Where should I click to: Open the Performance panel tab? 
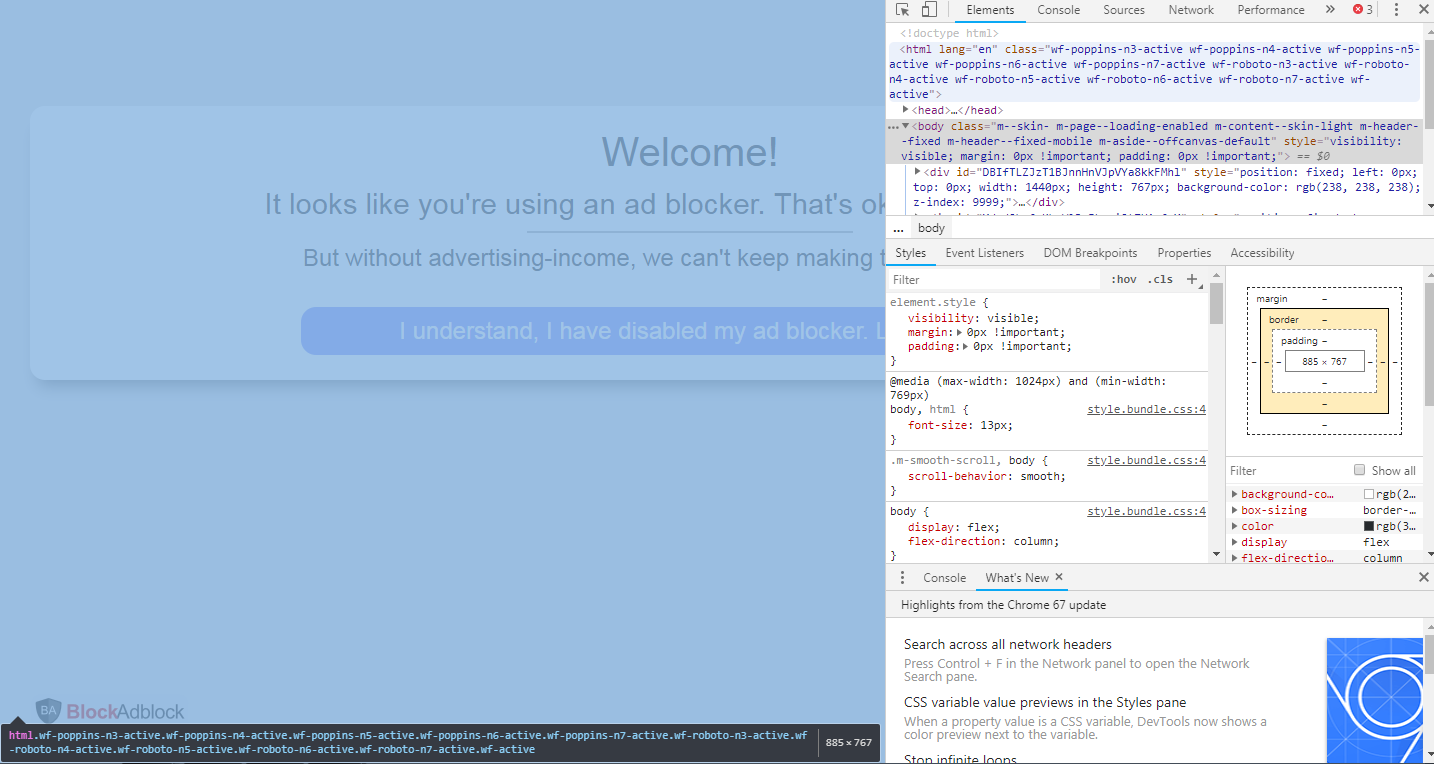[x=1271, y=10]
